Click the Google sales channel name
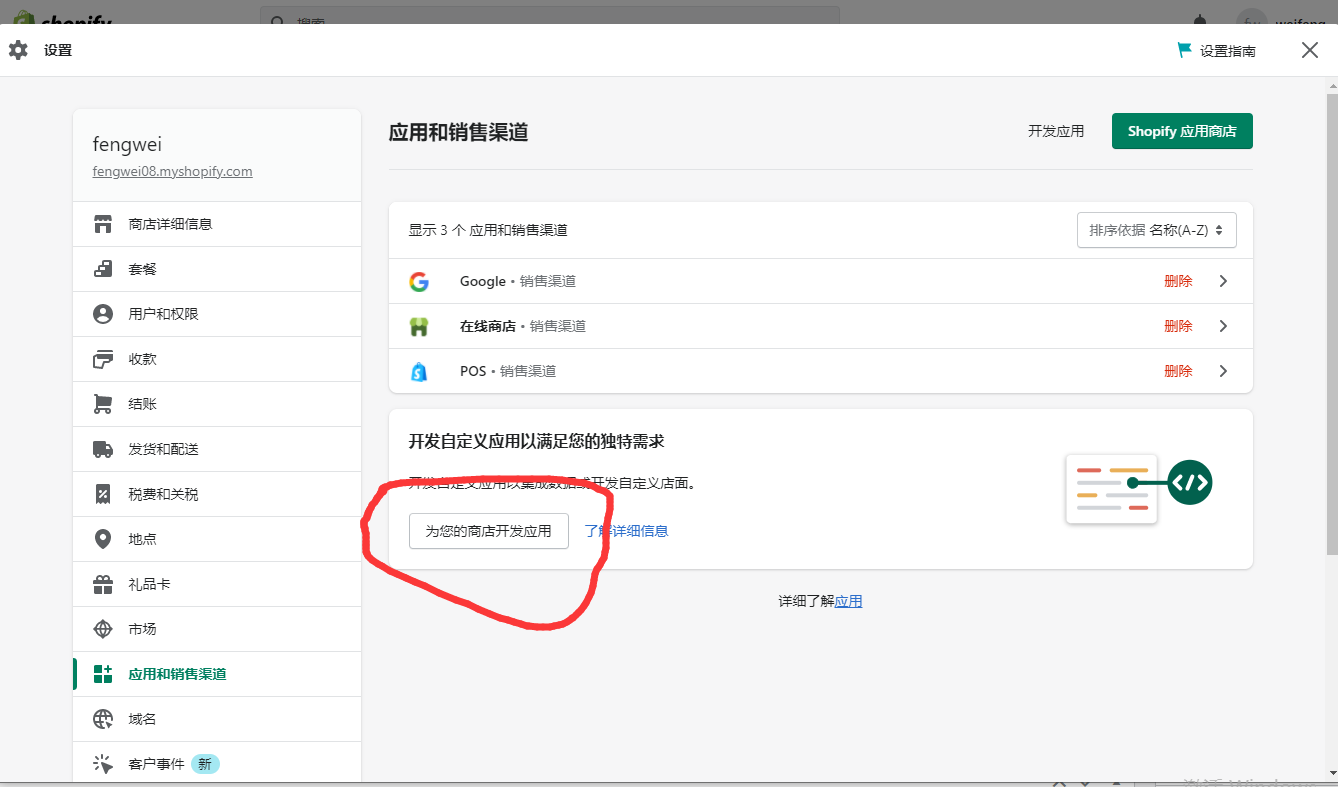The width and height of the screenshot is (1338, 787). coord(483,282)
